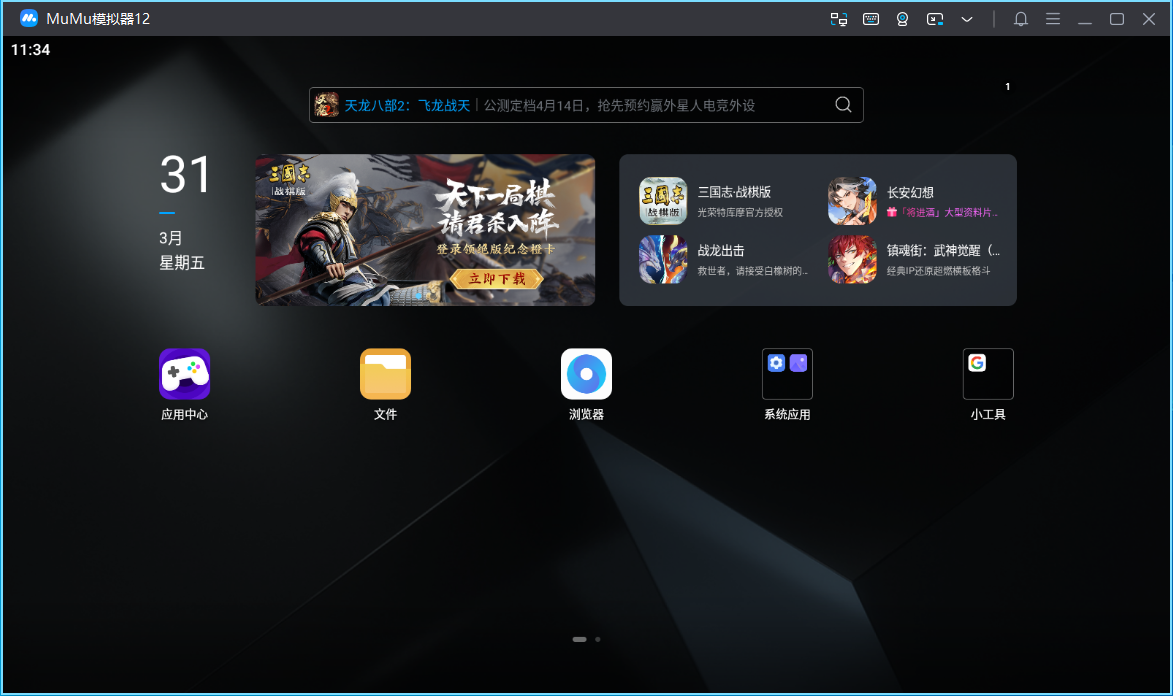1173x696 pixels.
Task: Open the 小工具 folder
Action: point(988,374)
